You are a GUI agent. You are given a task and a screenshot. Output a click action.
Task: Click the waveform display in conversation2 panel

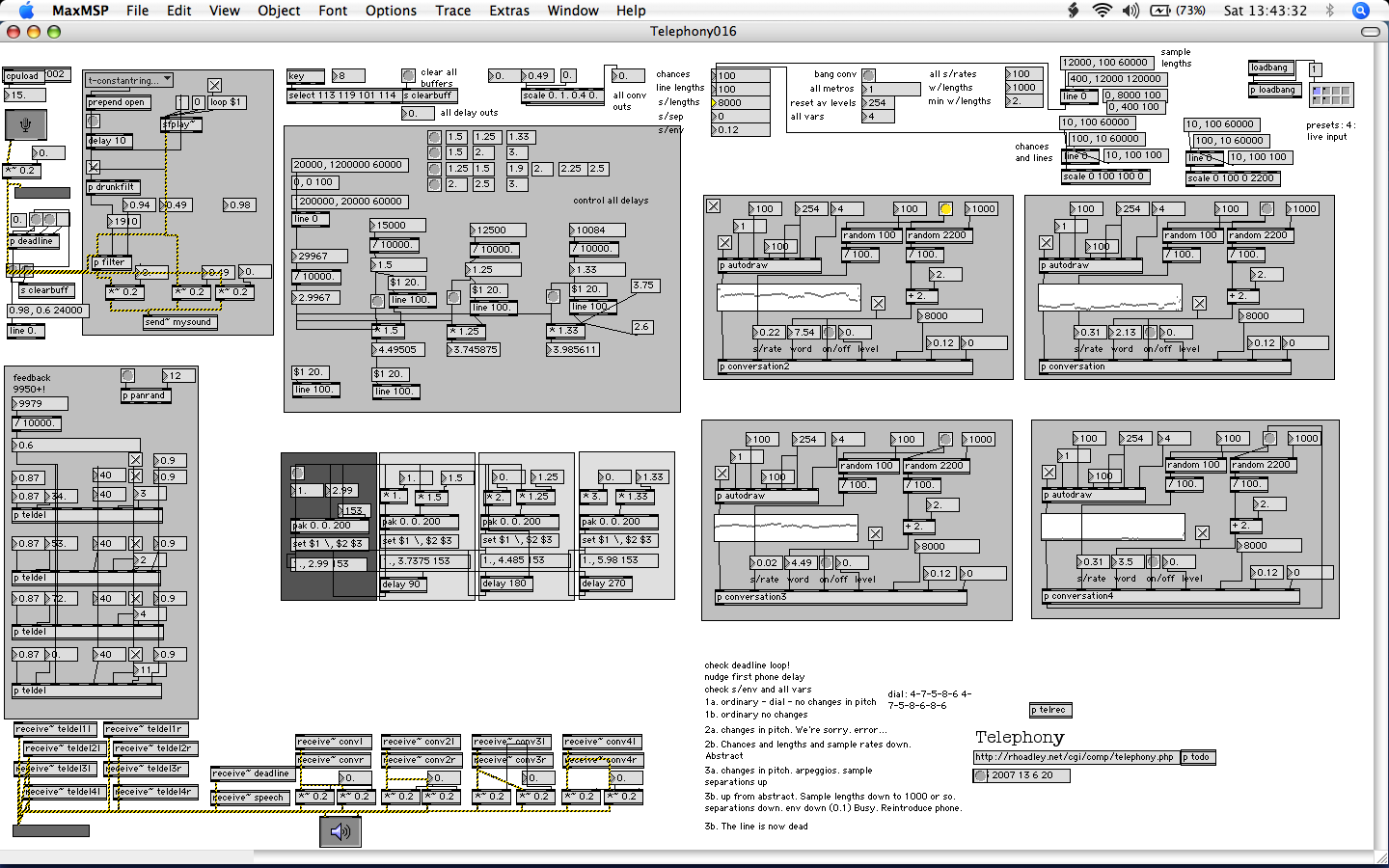789,297
